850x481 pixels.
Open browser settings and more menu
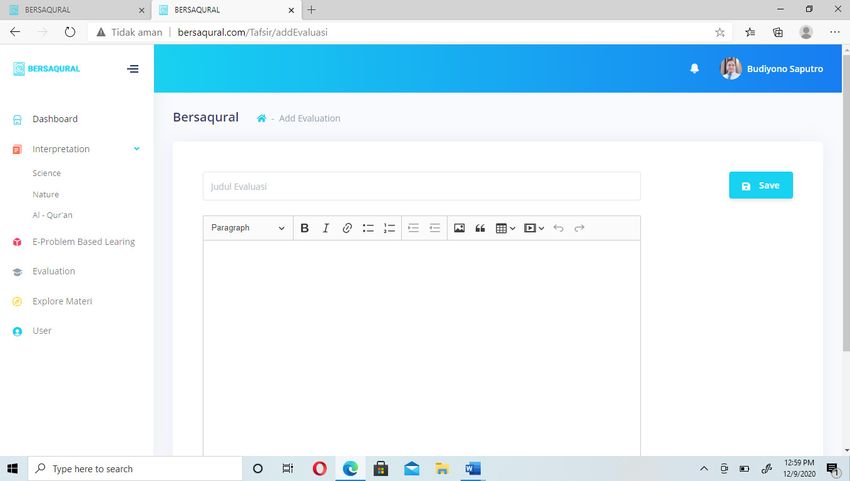tap(835, 33)
